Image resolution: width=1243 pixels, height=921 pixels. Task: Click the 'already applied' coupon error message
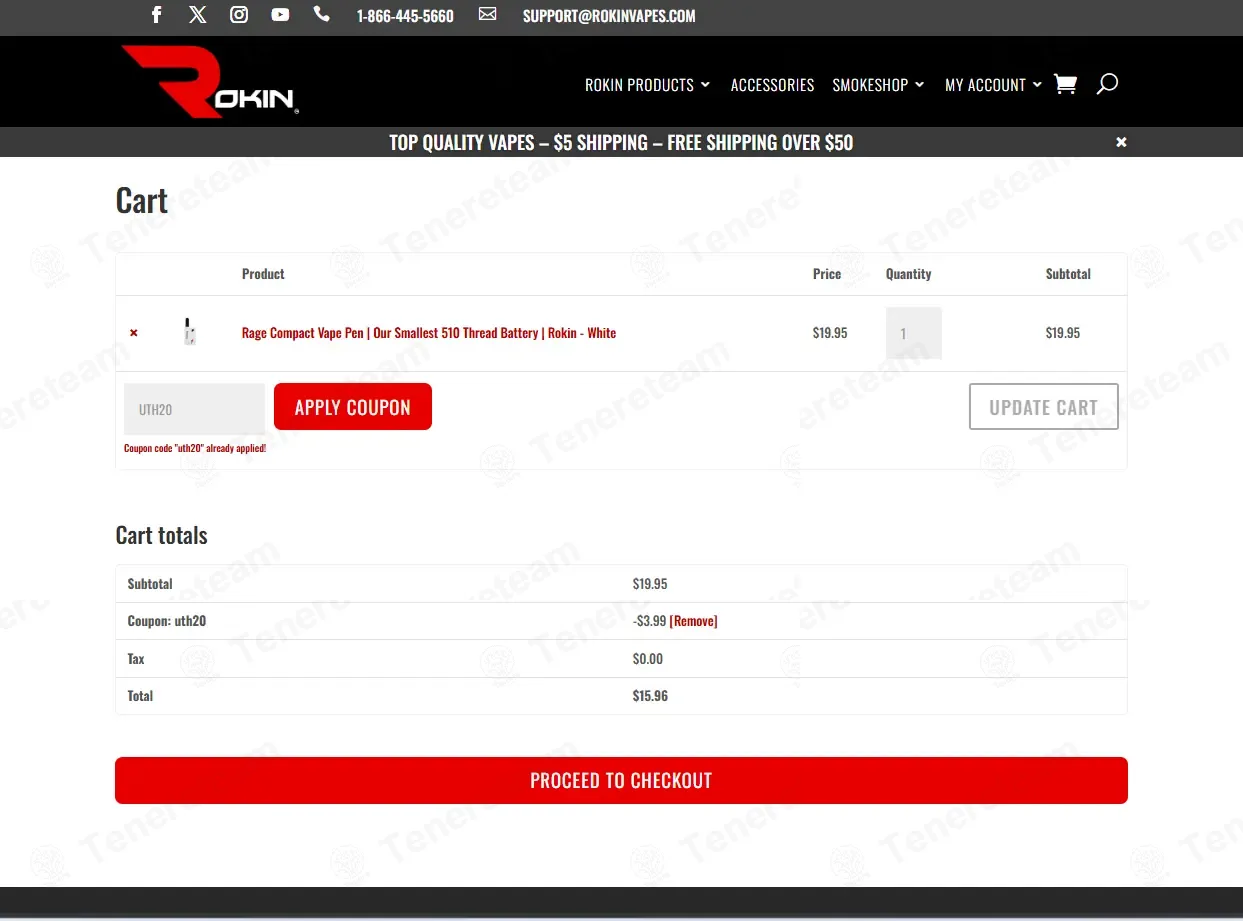click(195, 448)
